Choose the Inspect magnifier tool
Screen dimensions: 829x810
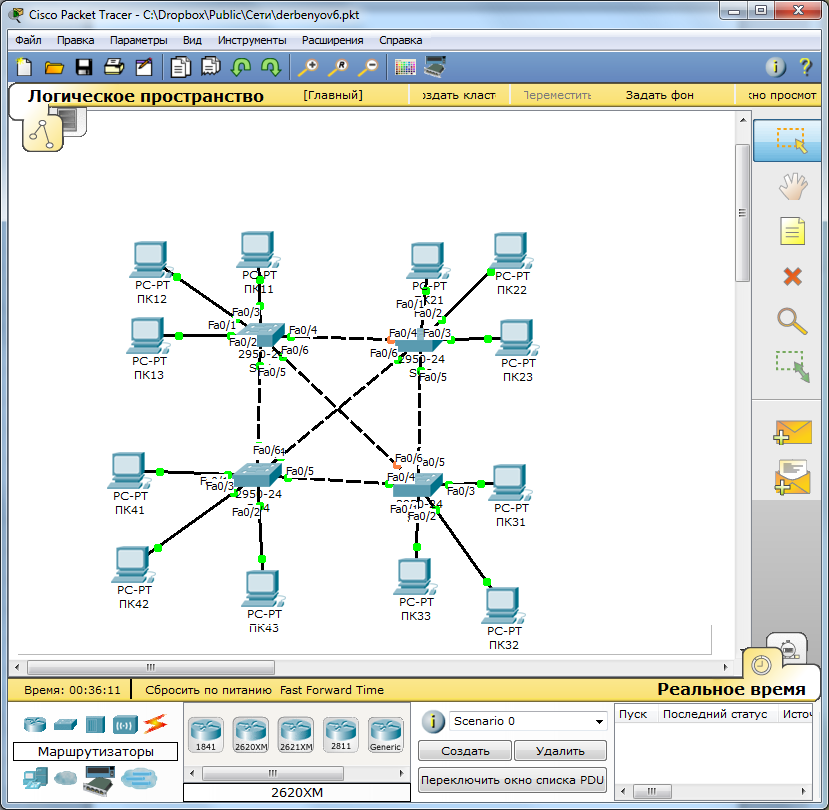click(x=792, y=321)
